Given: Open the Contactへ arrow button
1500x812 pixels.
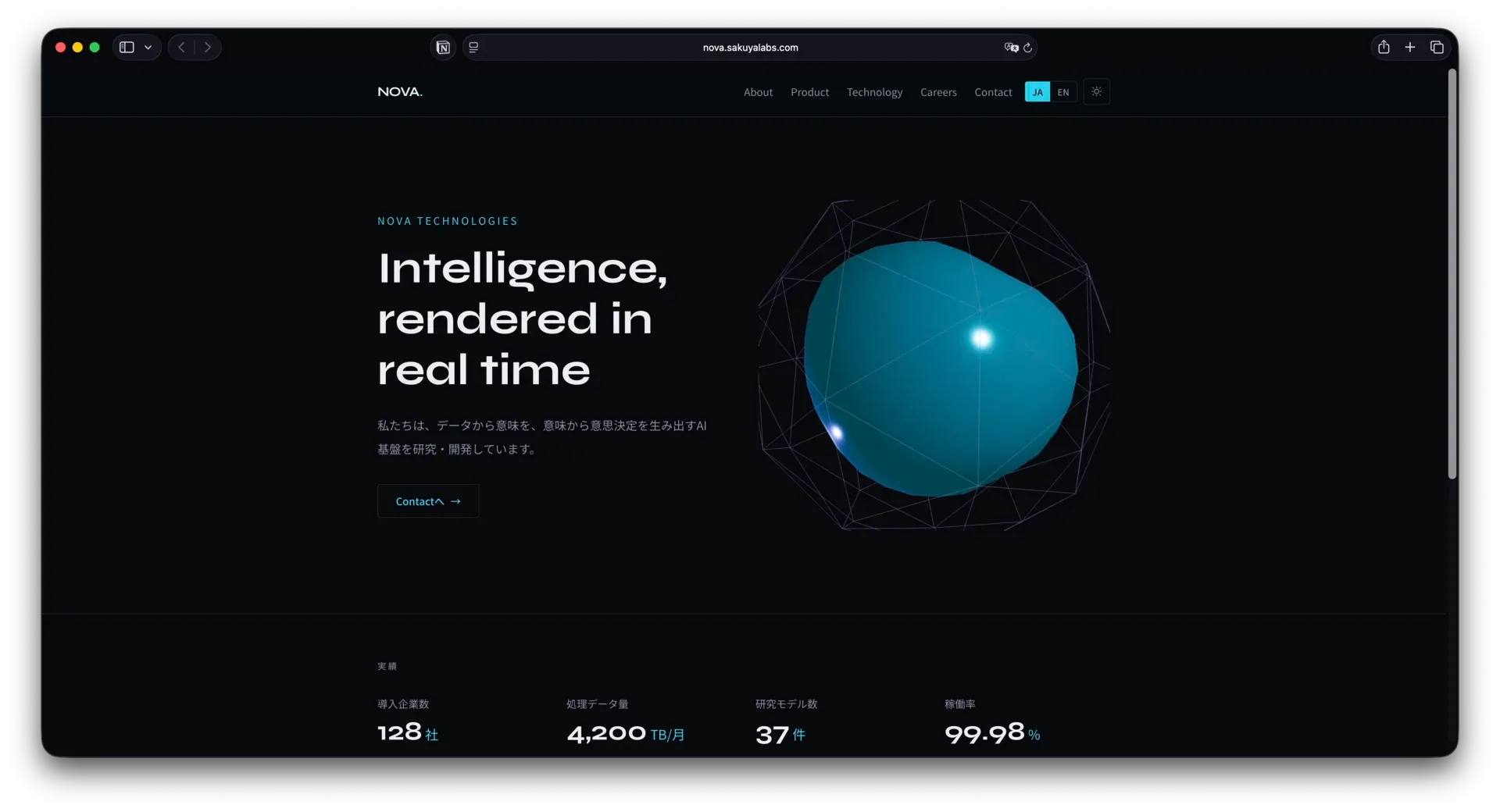Looking at the screenshot, I should point(428,501).
